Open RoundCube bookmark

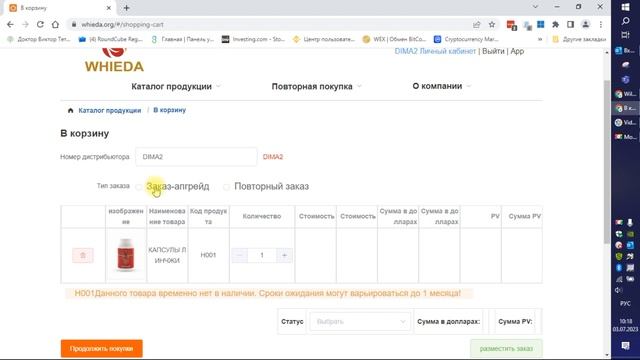(111, 39)
